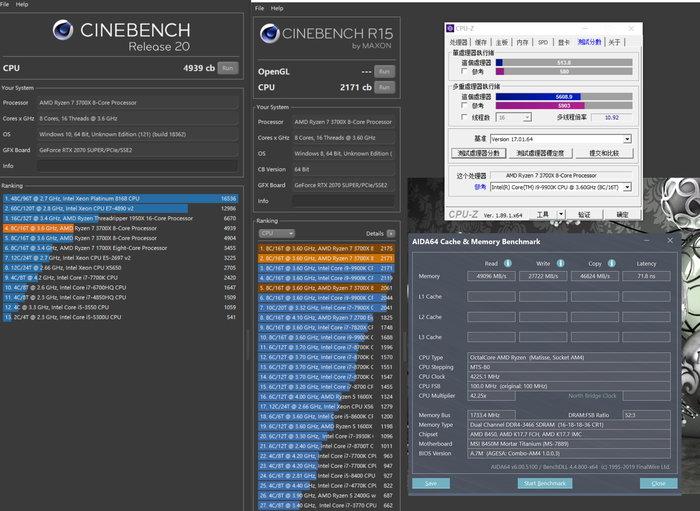Switch to 内存 tab in CPU-Z

522,42
